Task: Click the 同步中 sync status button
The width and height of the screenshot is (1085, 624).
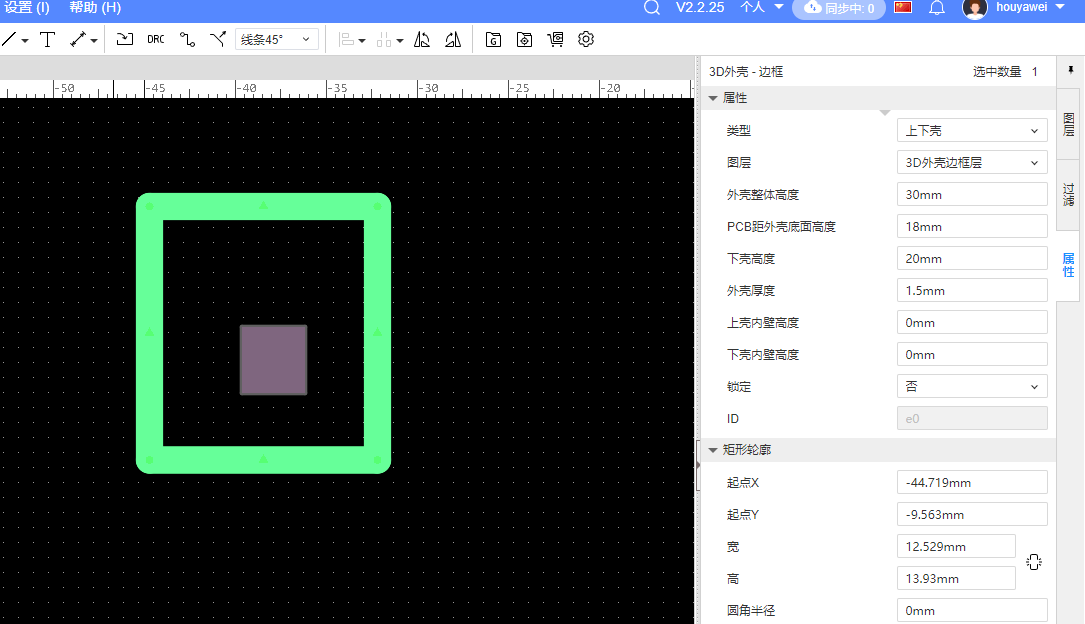Action: click(838, 9)
